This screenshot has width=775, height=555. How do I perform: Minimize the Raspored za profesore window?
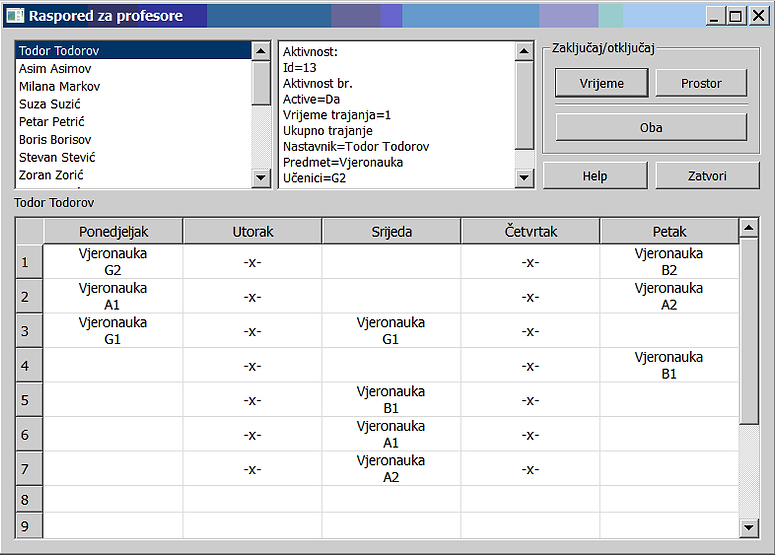[713, 16]
